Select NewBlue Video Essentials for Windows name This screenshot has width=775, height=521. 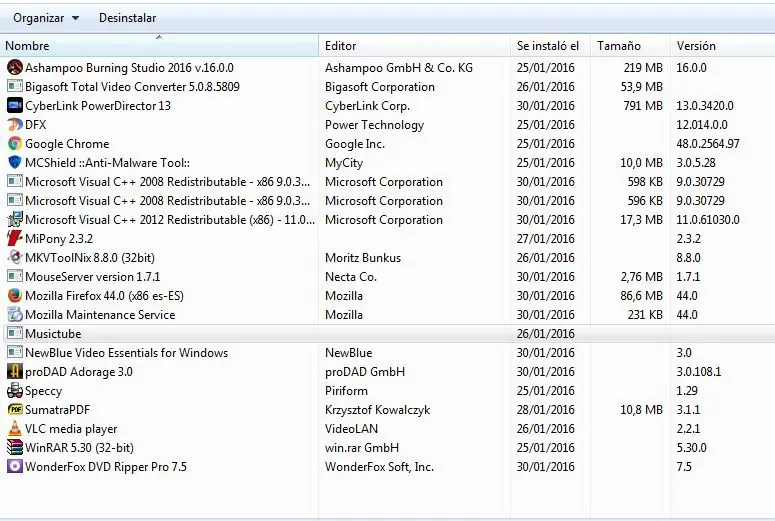click(127, 352)
